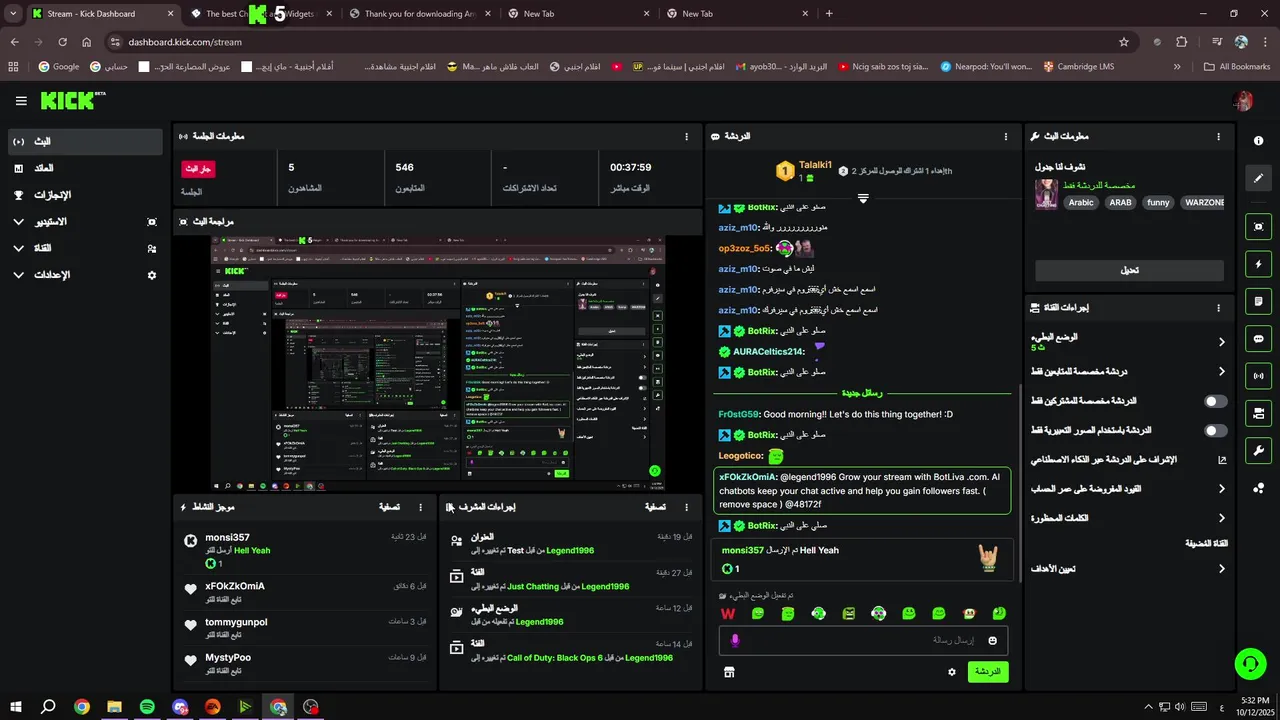The image size is (1280, 720).
Task: Click the pencil edit icon in the right sidebar
Action: tap(1258, 178)
